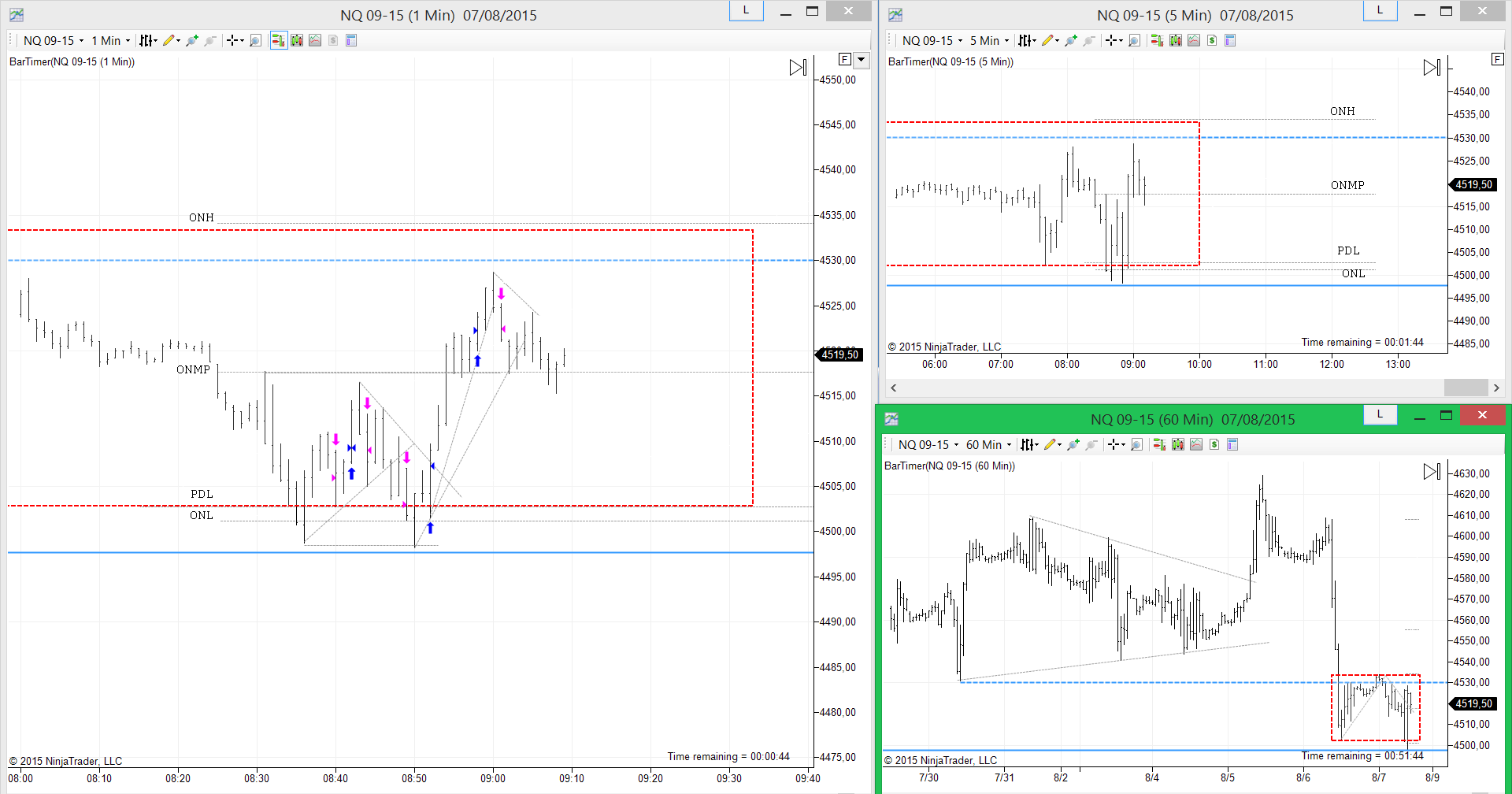The height and width of the screenshot is (794, 1512).
Task: Click the F button on 5 Min chart
Action: coord(1498,60)
